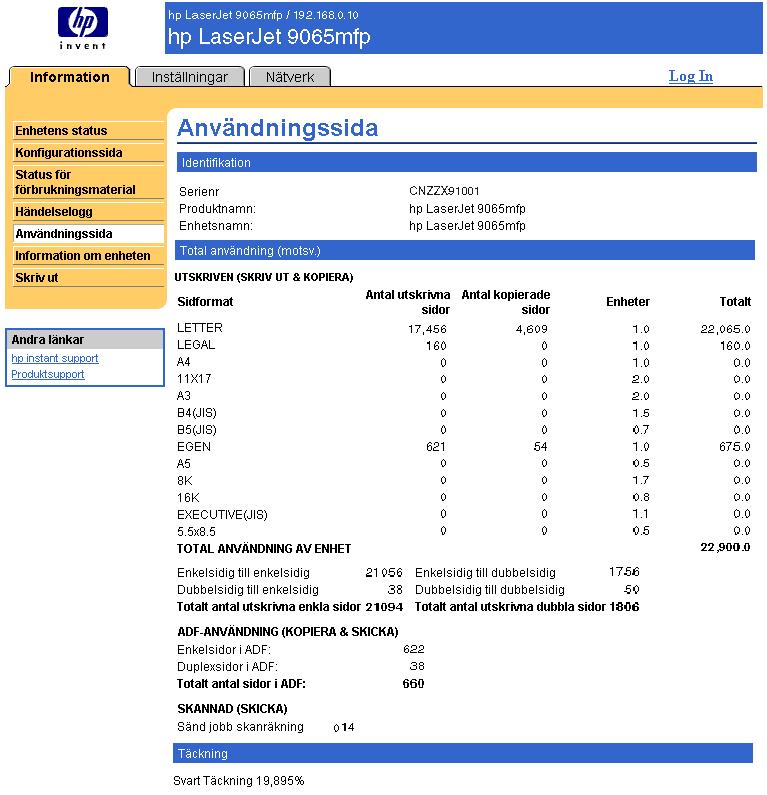Image resolution: width=767 pixels, height=795 pixels.
Task: Click EGEN total value 675.0
Action: click(735, 447)
